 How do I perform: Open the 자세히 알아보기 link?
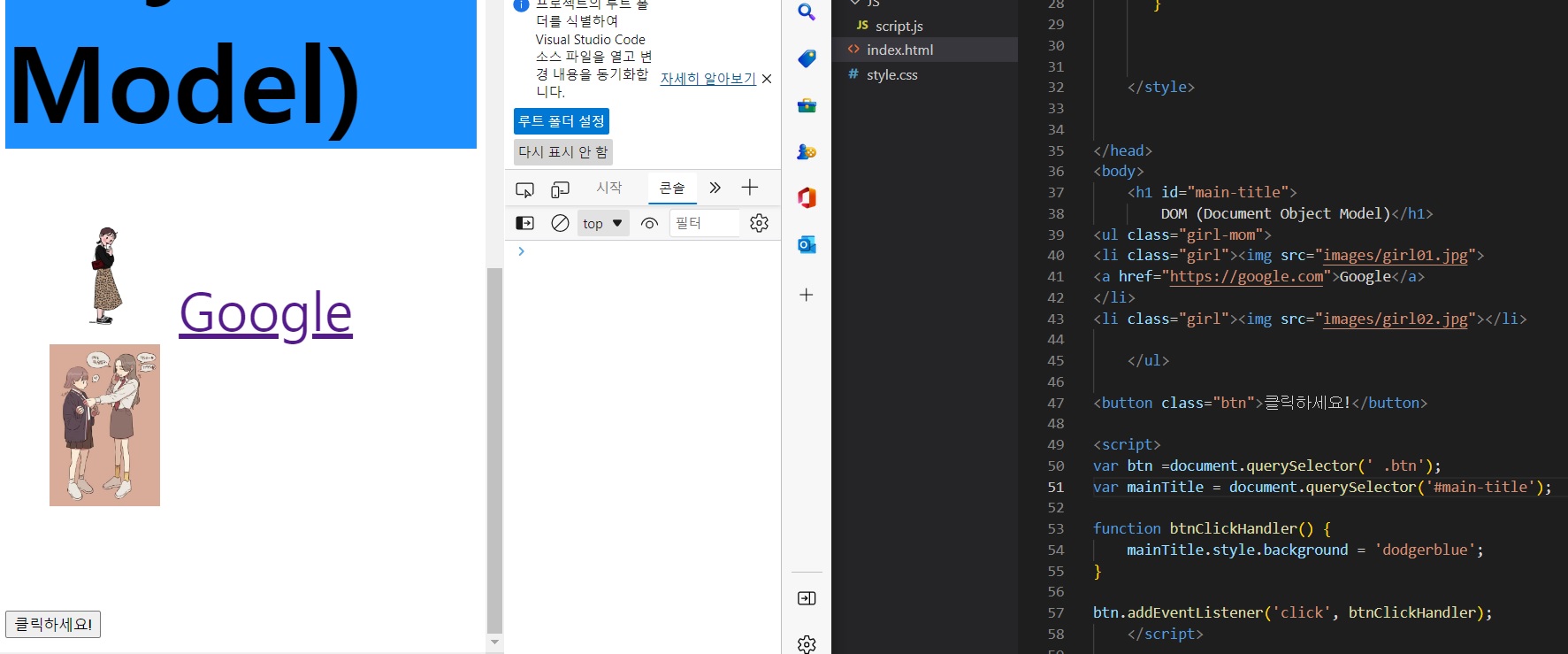click(708, 79)
